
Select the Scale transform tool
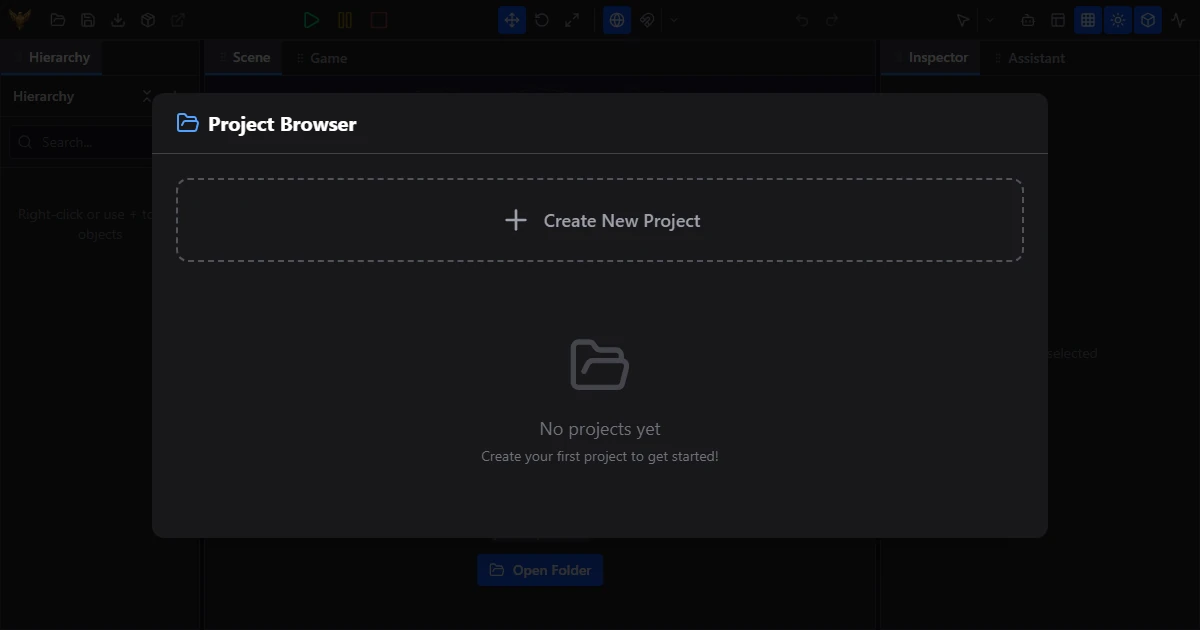[x=572, y=20]
